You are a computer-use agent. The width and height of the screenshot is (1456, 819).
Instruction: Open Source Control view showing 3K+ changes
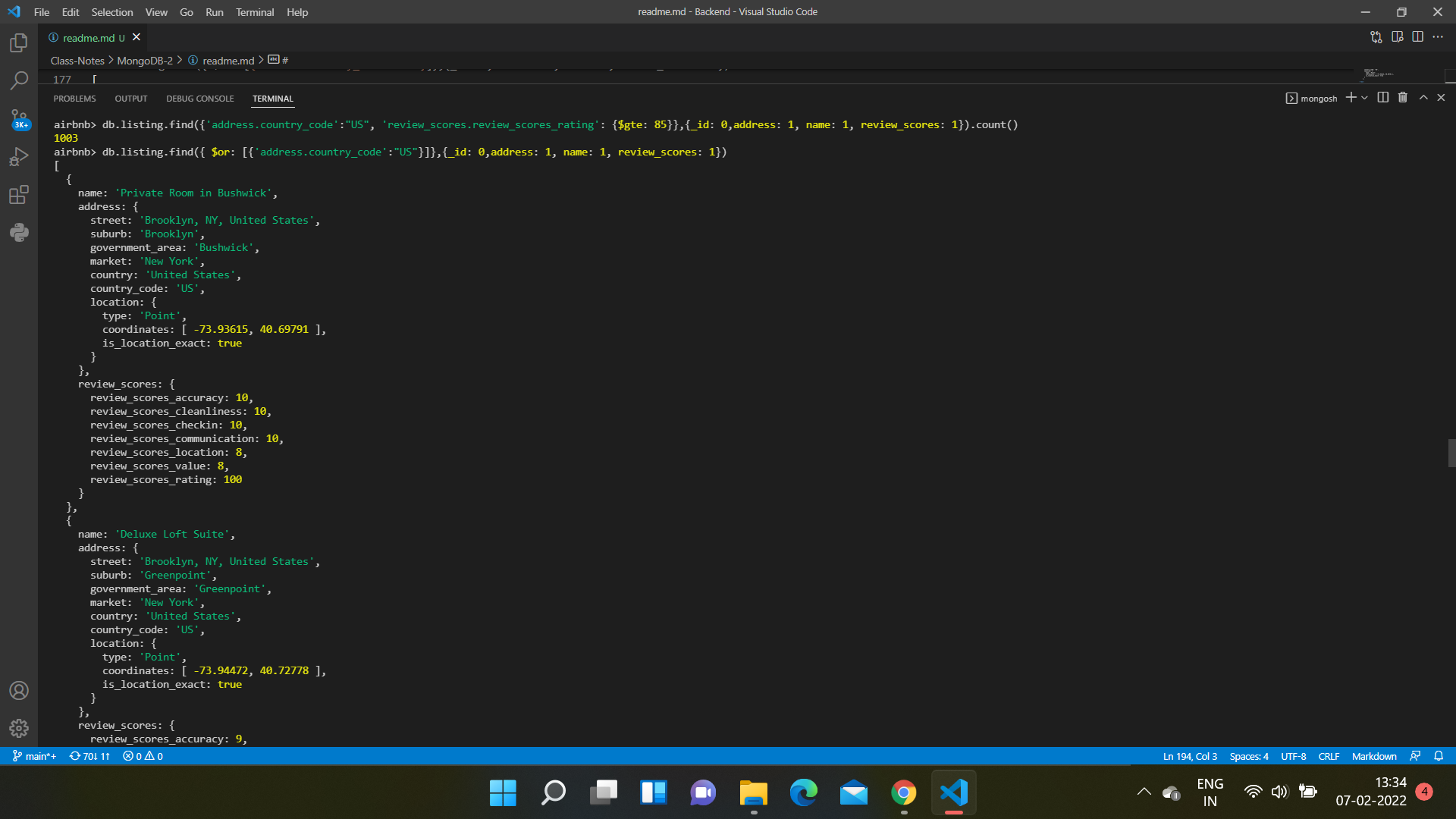(x=18, y=119)
